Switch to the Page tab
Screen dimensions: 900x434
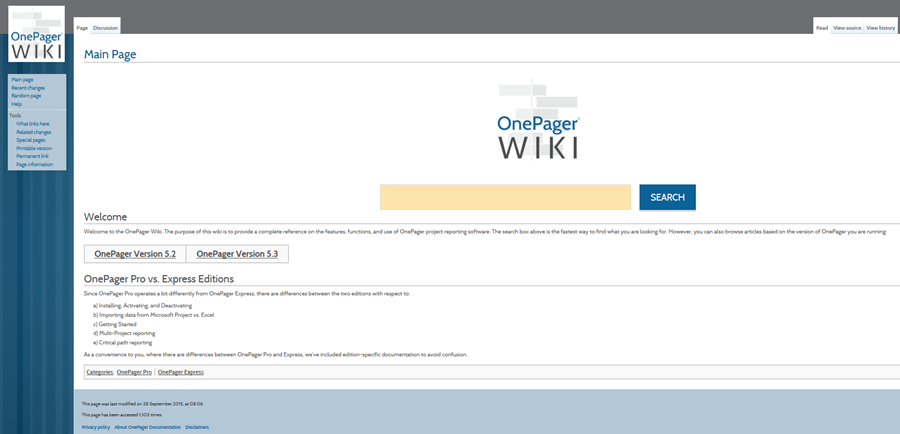point(82,28)
